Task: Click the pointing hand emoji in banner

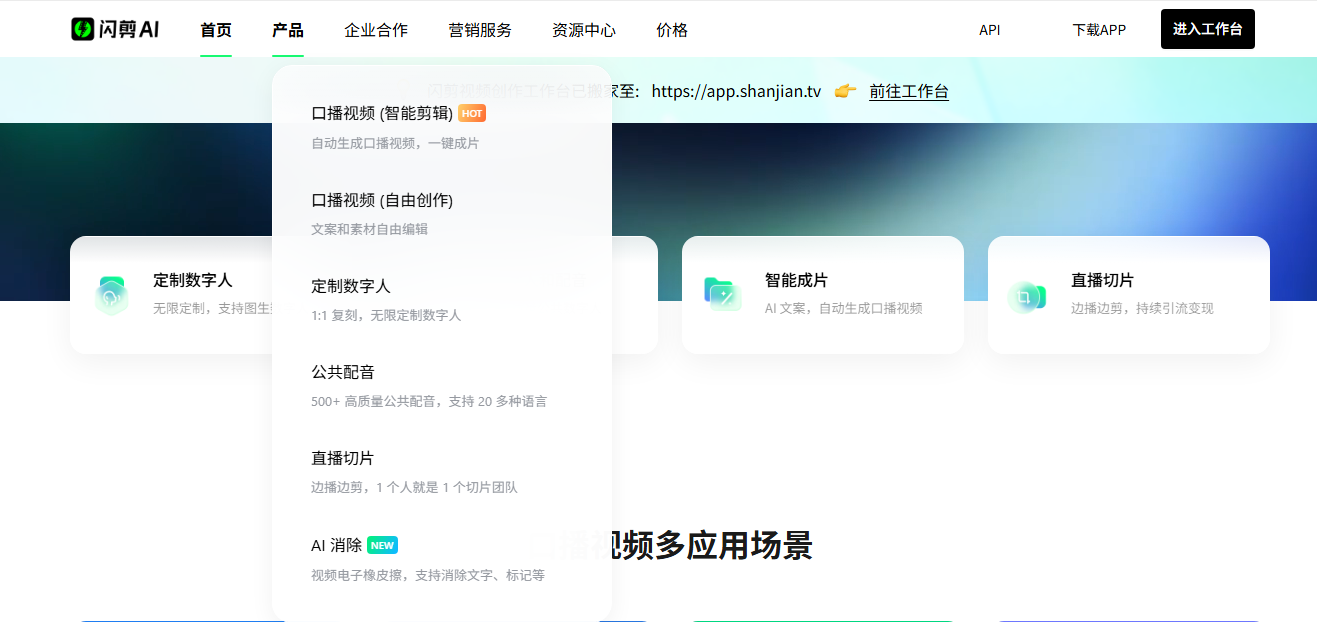Action: tap(845, 91)
